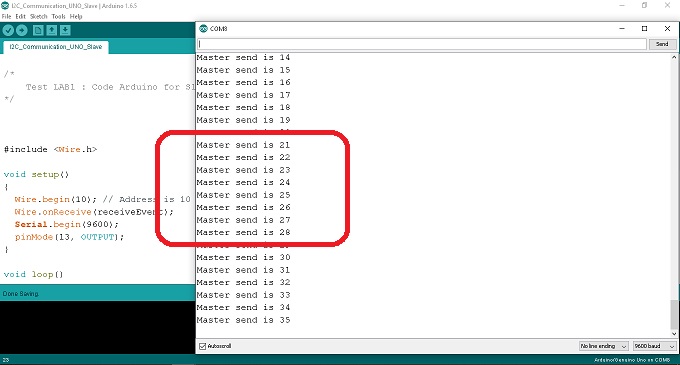Click output line 'Master send is 28'
This screenshot has width=680, height=365.
click(243, 232)
